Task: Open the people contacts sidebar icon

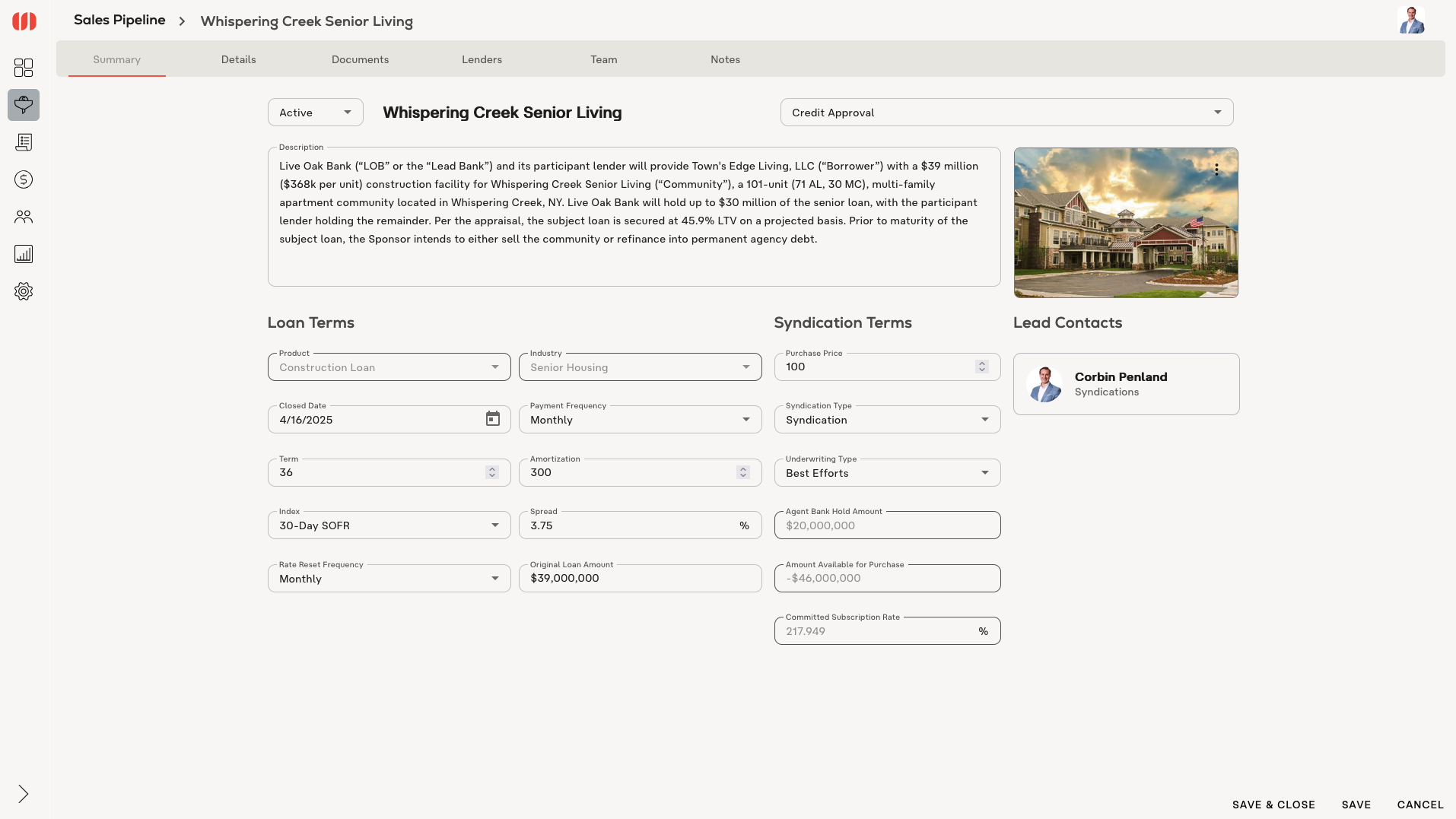Action: pyautogui.click(x=24, y=217)
